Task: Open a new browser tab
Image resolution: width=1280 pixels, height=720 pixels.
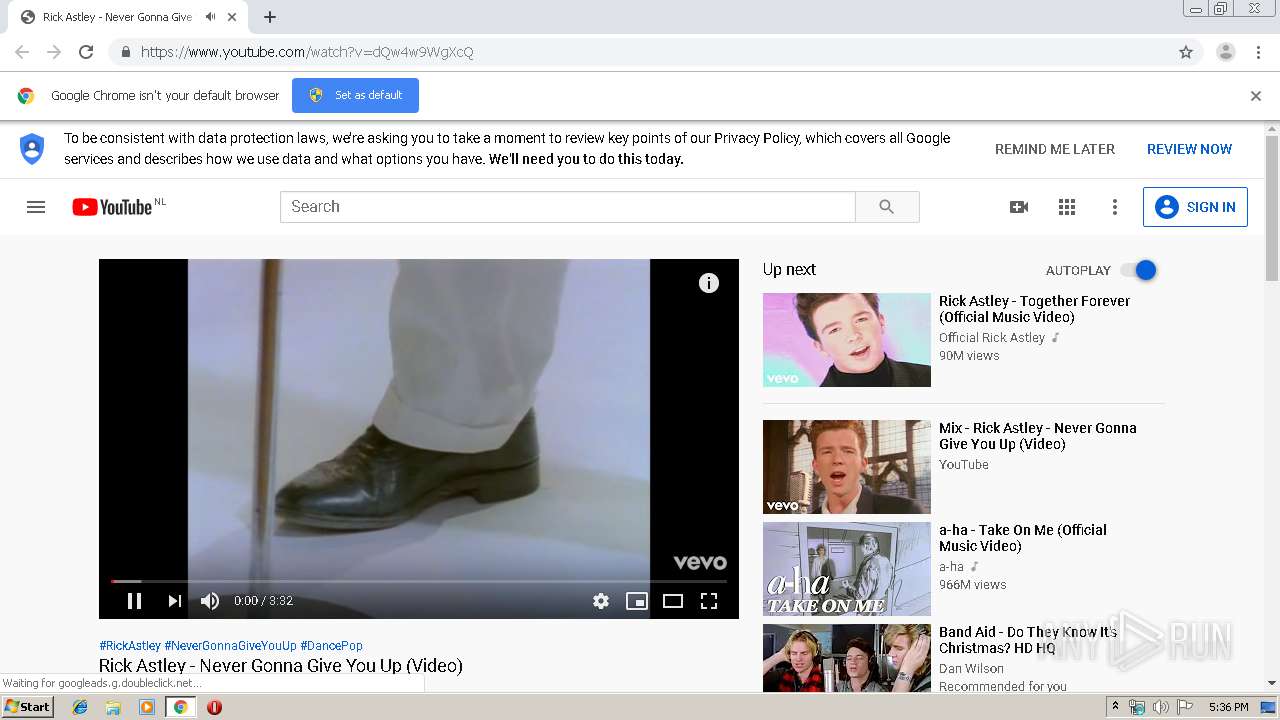Action: 270,17
